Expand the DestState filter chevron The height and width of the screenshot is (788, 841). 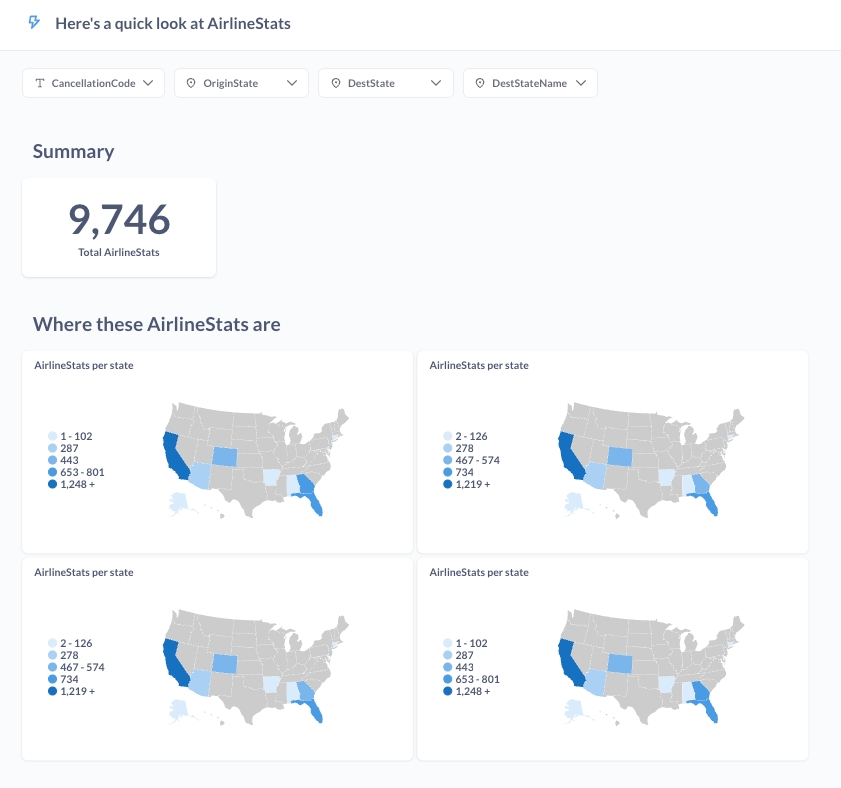[x=436, y=84]
